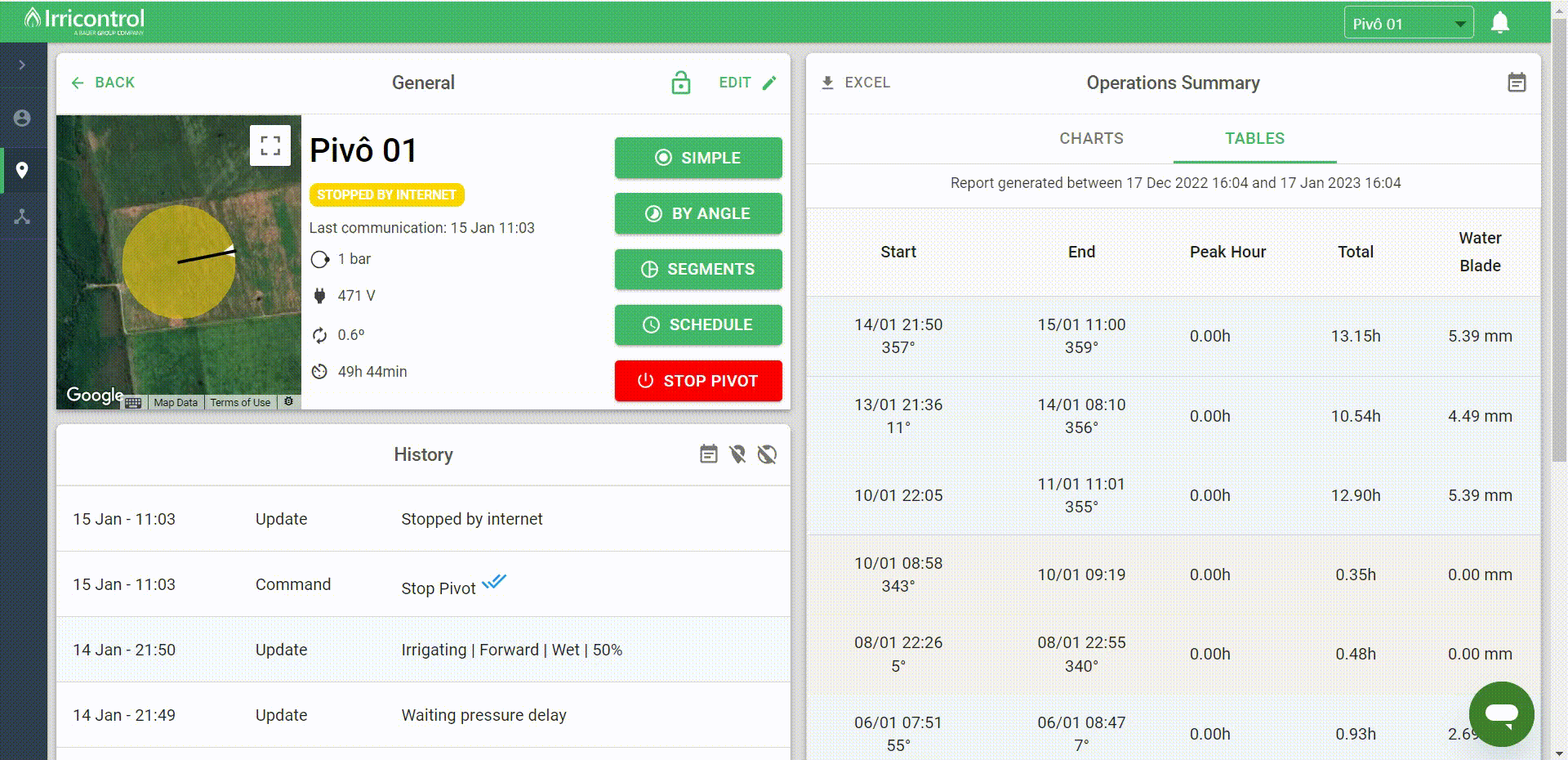1568x760 pixels.
Task: Click the Total column header
Action: click(x=1356, y=252)
